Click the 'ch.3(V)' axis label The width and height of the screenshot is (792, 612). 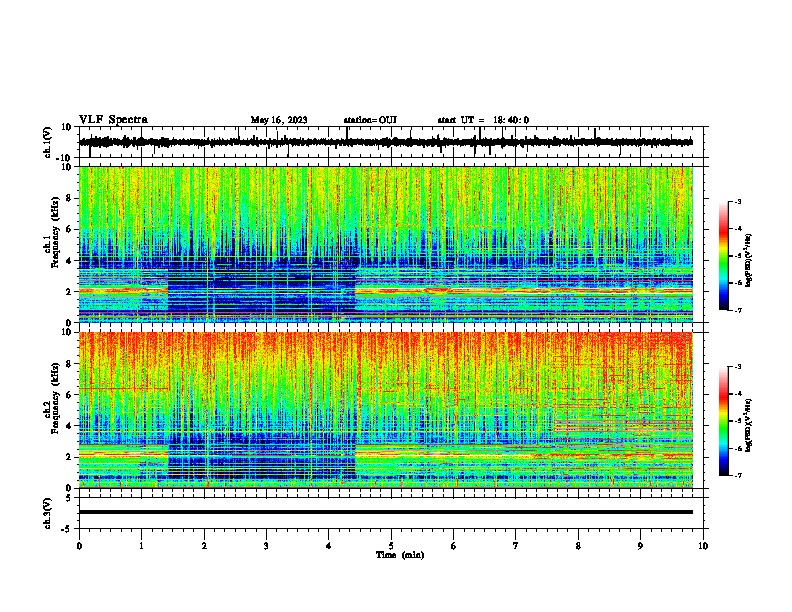48,513
